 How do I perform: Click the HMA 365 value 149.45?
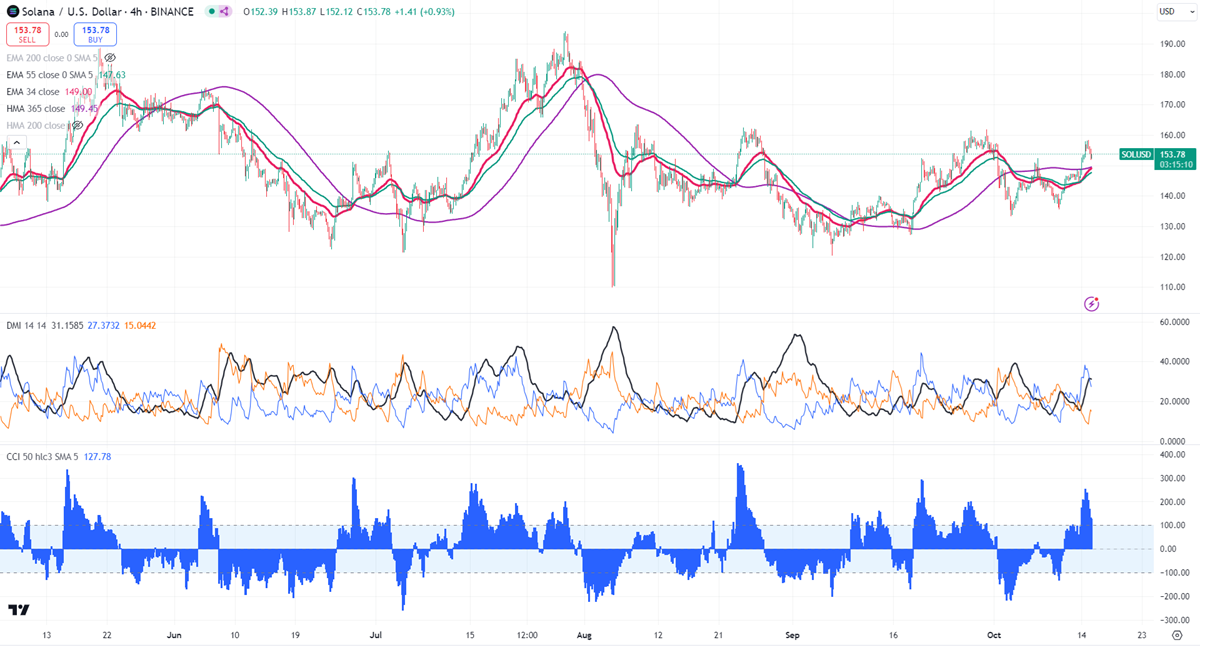pos(84,109)
